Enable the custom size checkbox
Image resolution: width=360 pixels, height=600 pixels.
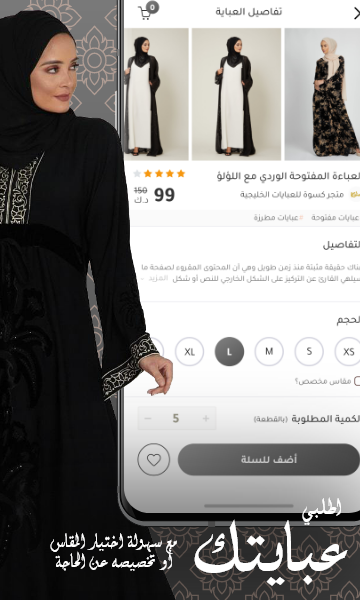357,381
